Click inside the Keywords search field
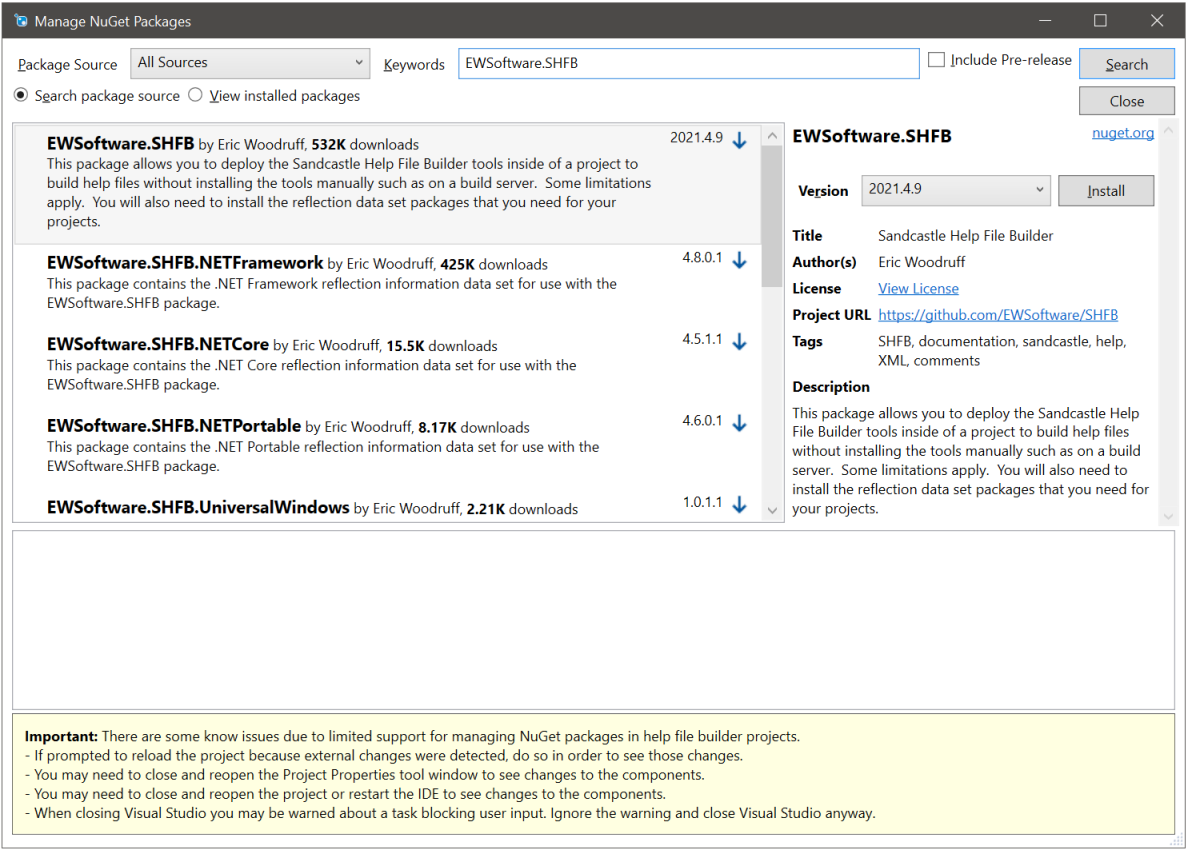The width and height of the screenshot is (1188, 850). [x=688, y=63]
